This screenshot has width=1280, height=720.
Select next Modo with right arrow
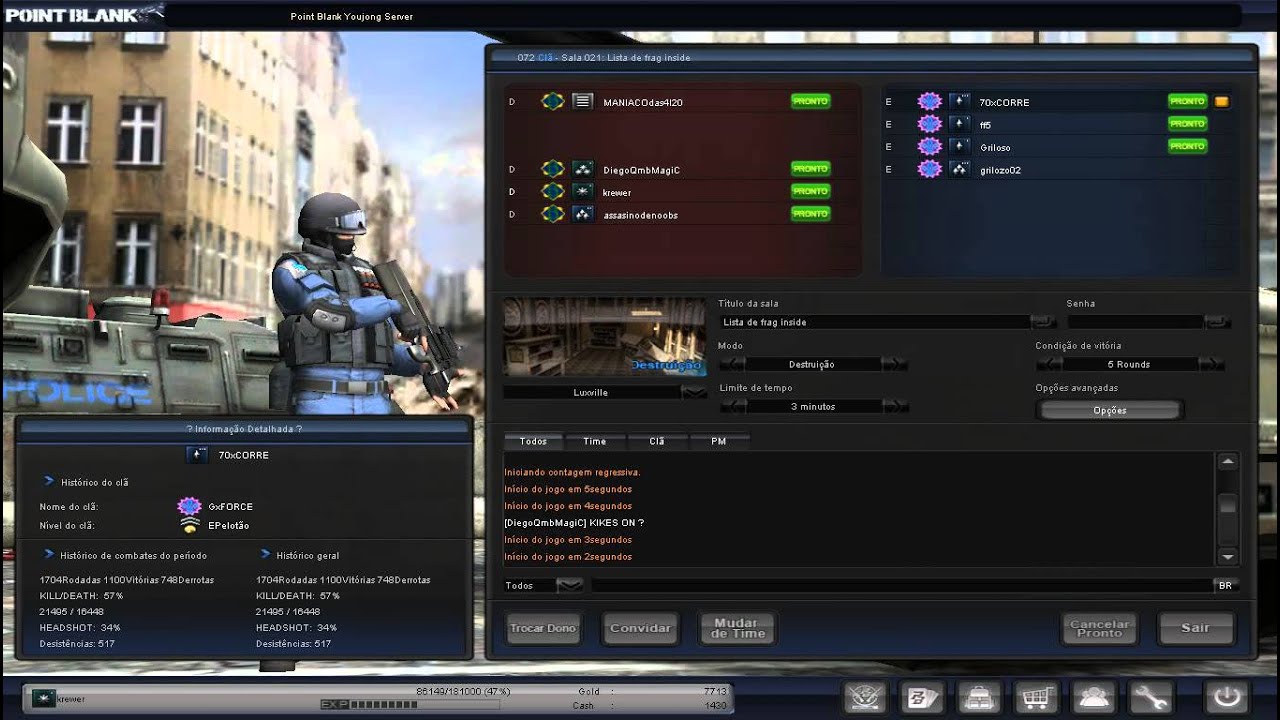coord(895,364)
